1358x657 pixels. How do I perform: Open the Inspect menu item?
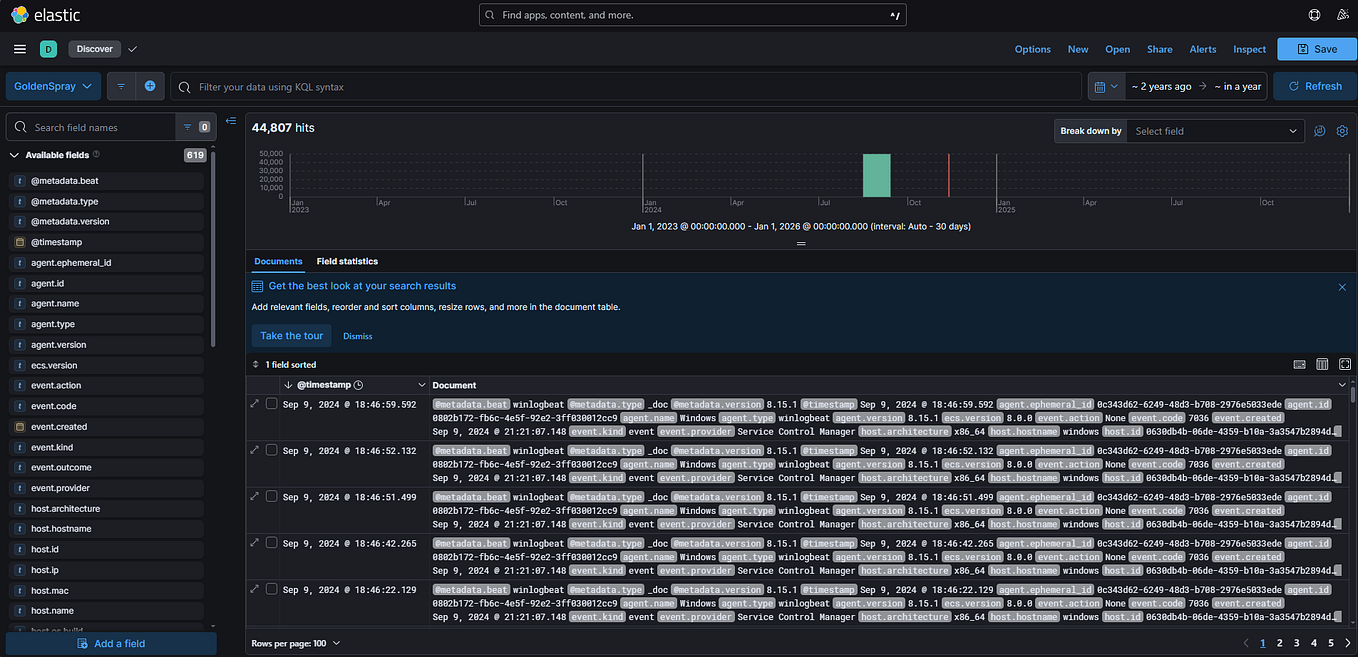pos(1249,49)
